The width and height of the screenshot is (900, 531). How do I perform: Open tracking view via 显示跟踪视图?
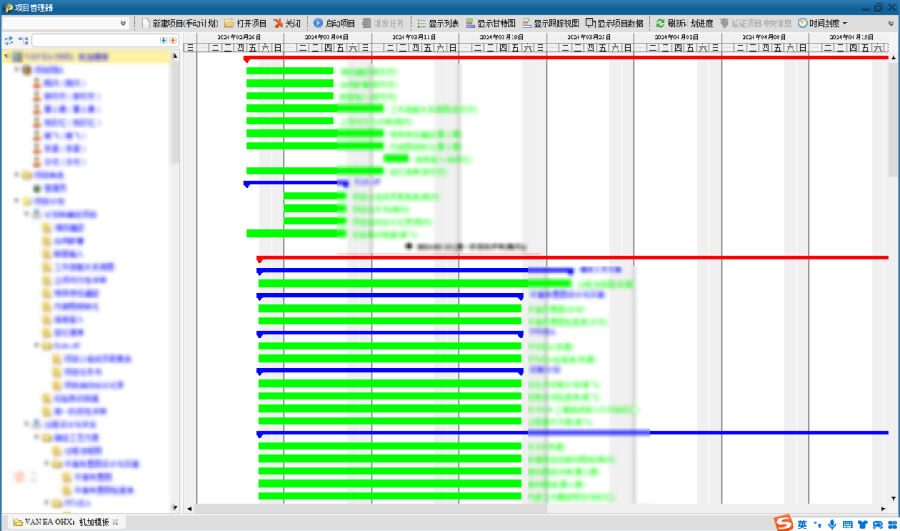point(550,23)
